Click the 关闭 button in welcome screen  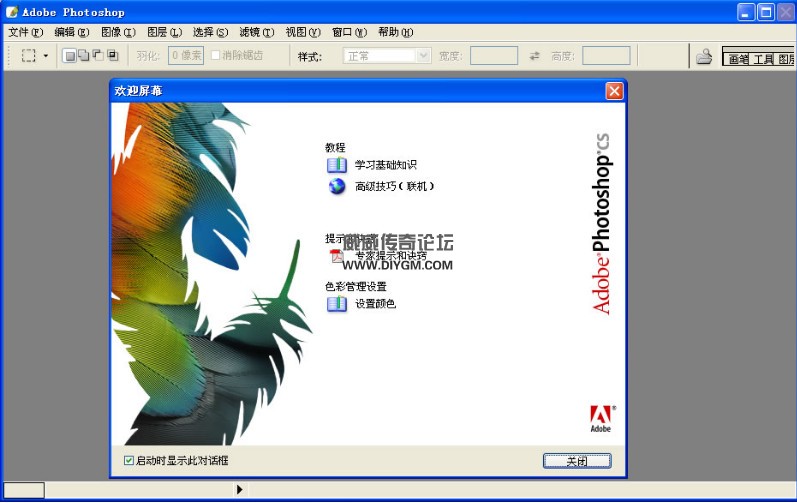pos(577,461)
